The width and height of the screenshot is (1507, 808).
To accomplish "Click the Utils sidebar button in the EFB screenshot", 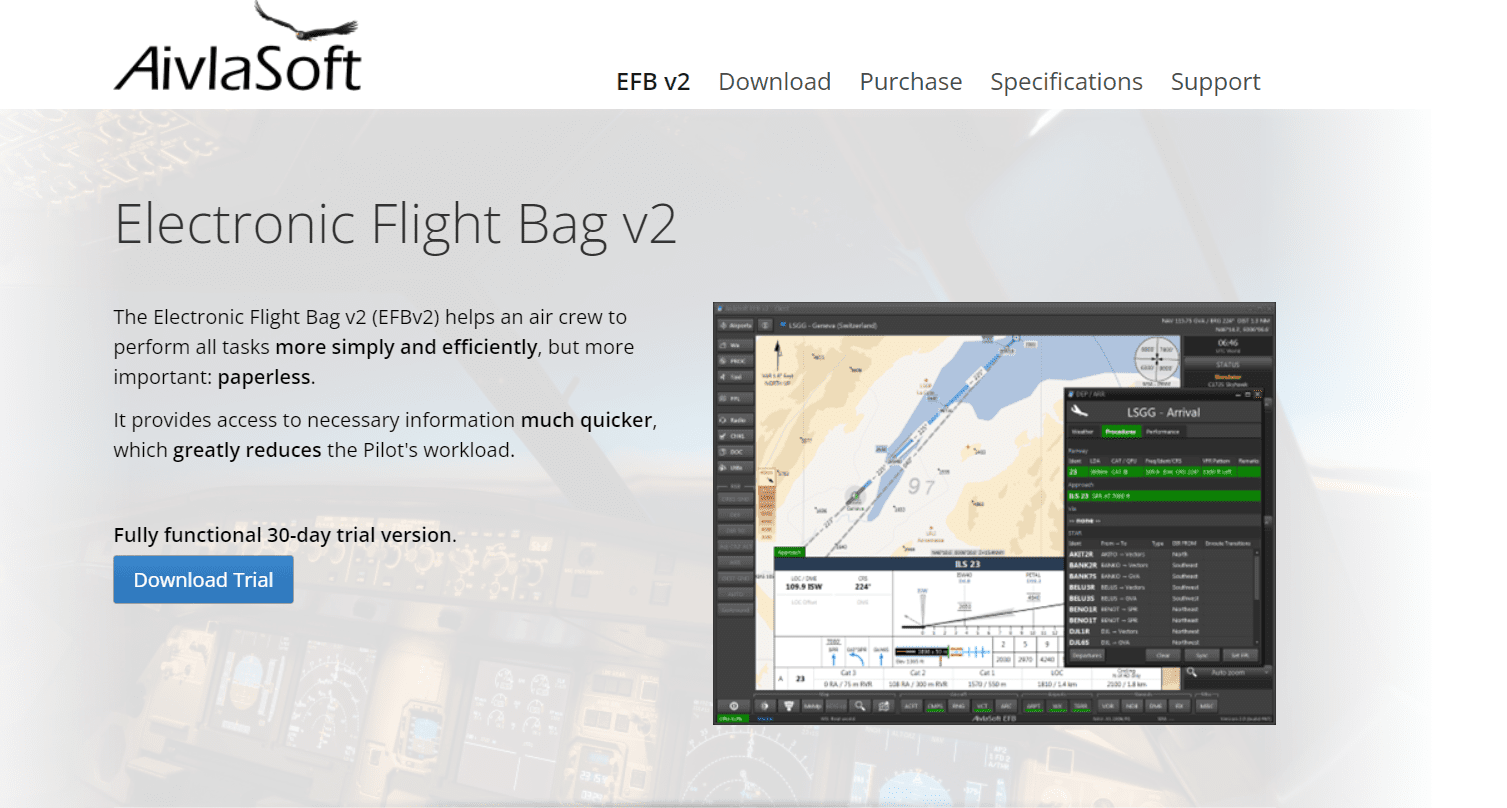I will tap(735, 468).
